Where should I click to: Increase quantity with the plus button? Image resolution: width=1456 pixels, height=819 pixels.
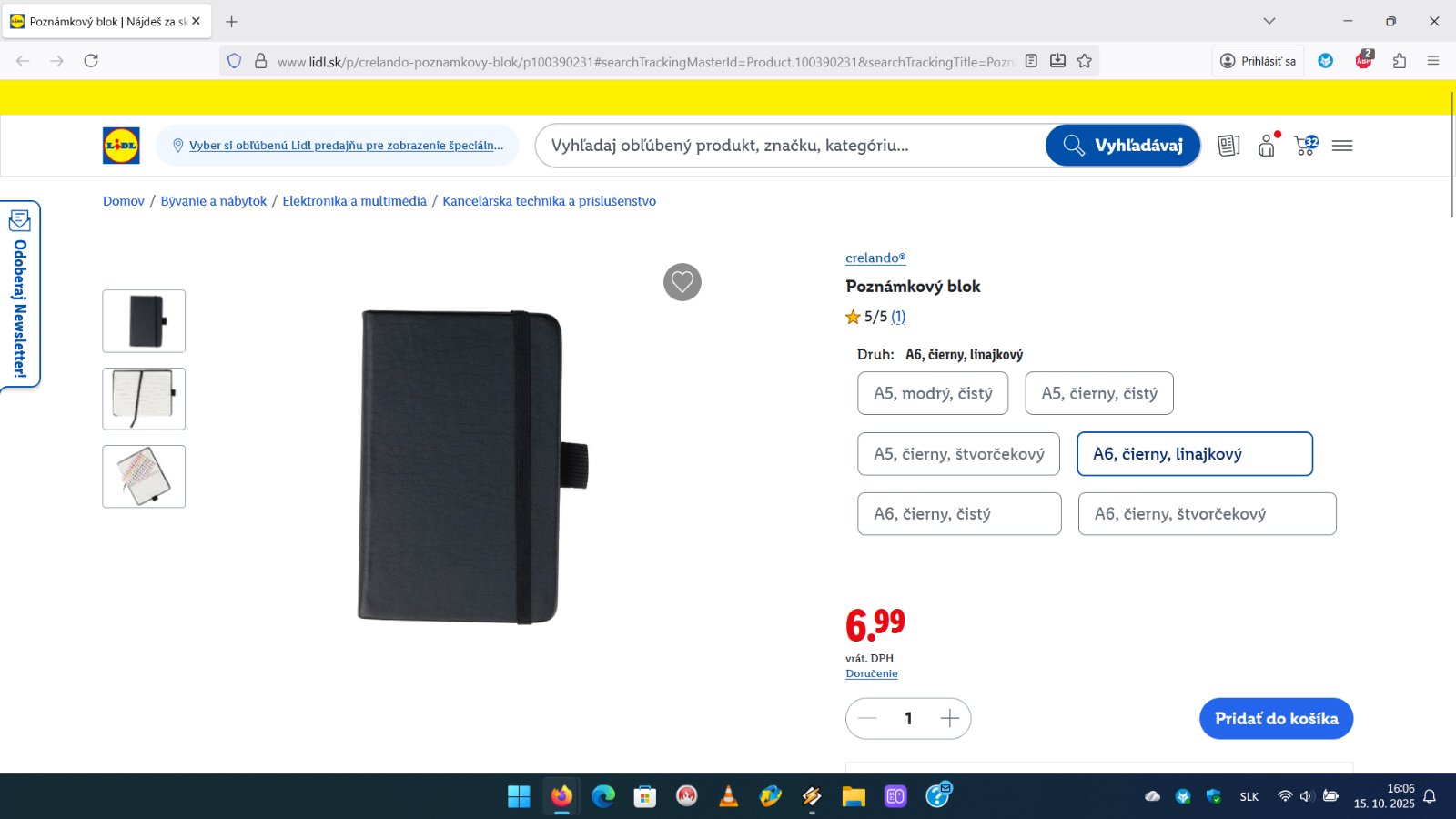(x=949, y=719)
